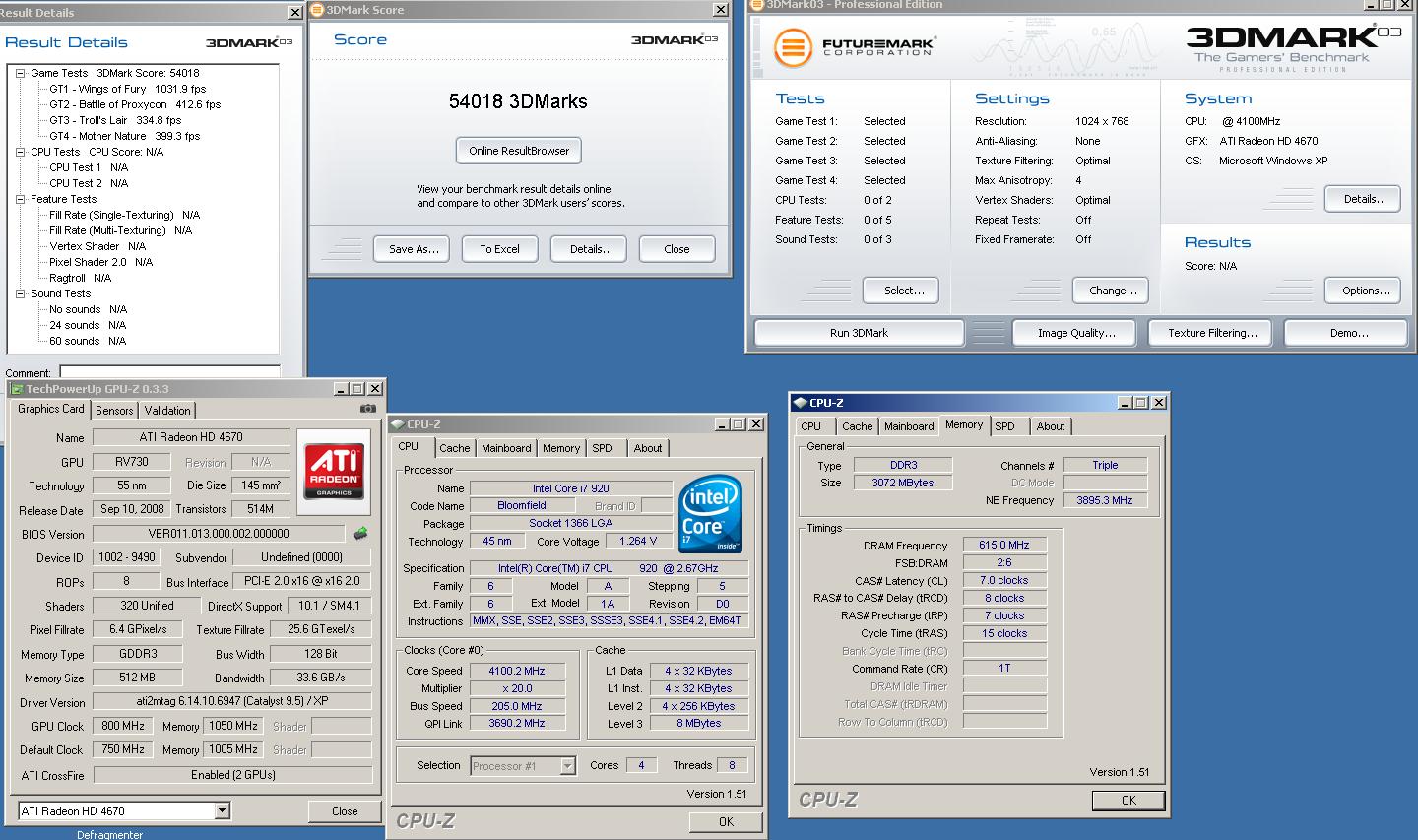This screenshot has width=1418, height=840.
Task: Open the About tab in the CPU-Z Memory window
Action: [1051, 426]
